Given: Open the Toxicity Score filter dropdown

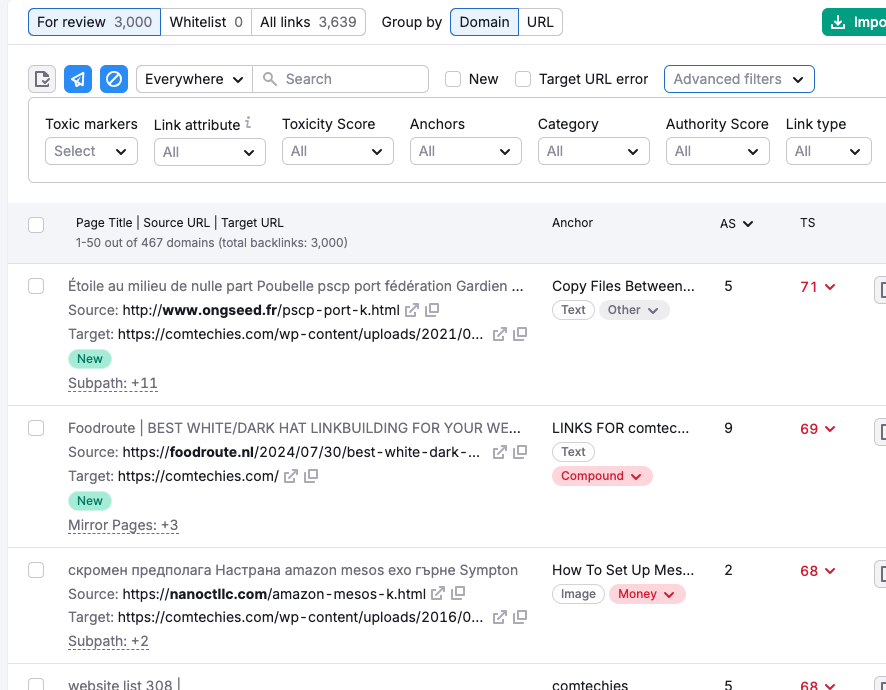Looking at the screenshot, I should click(x=338, y=151).
